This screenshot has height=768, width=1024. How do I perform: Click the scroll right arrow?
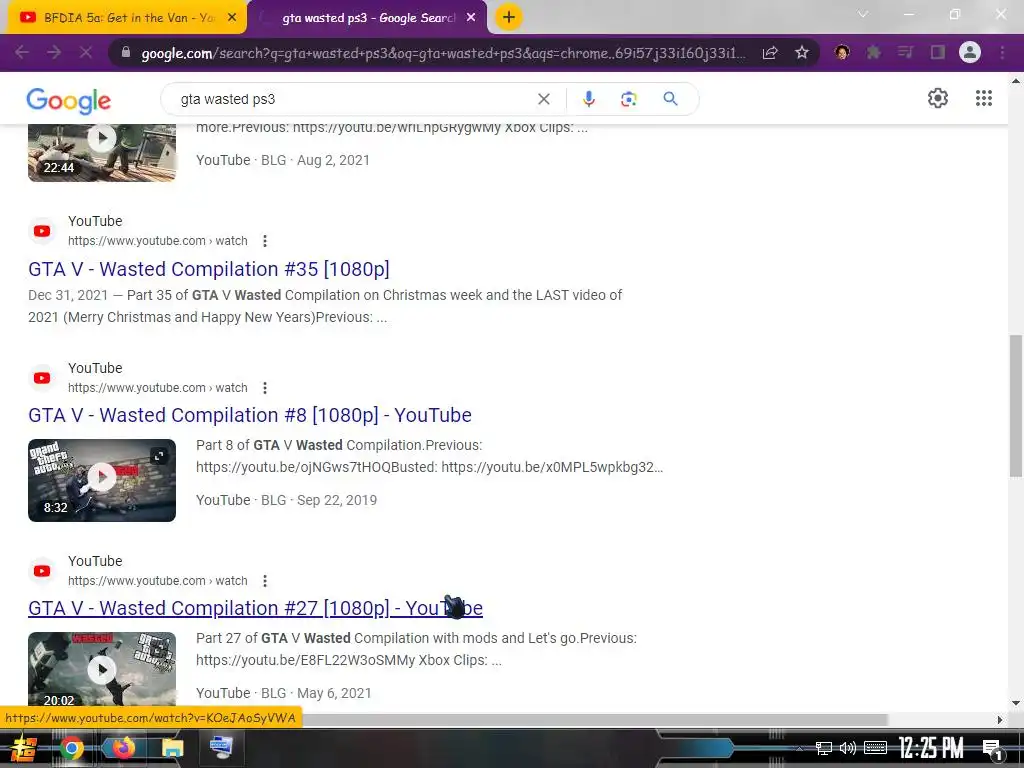point(1000,720)
